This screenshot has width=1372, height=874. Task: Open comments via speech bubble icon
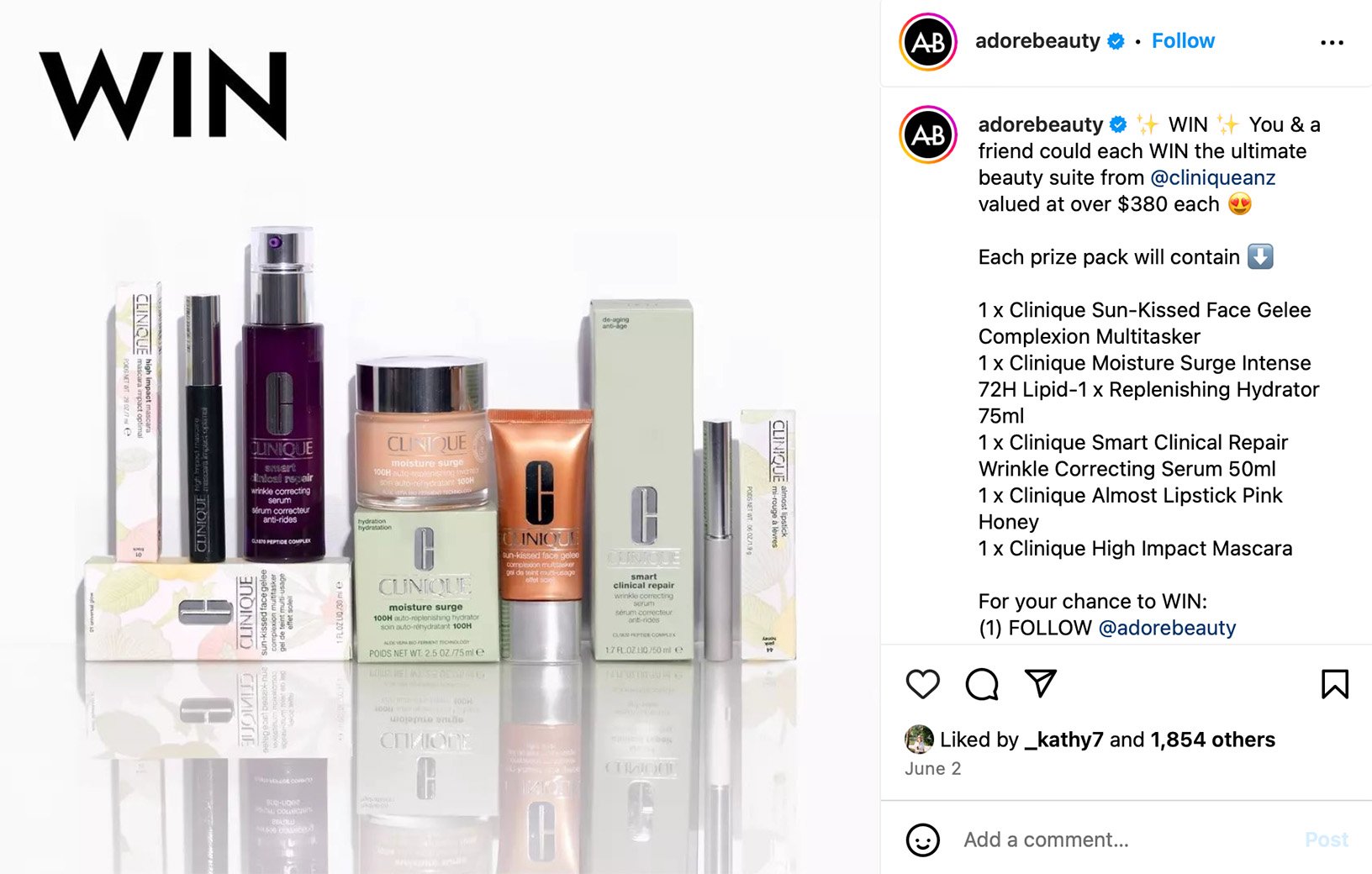(982, 684)
